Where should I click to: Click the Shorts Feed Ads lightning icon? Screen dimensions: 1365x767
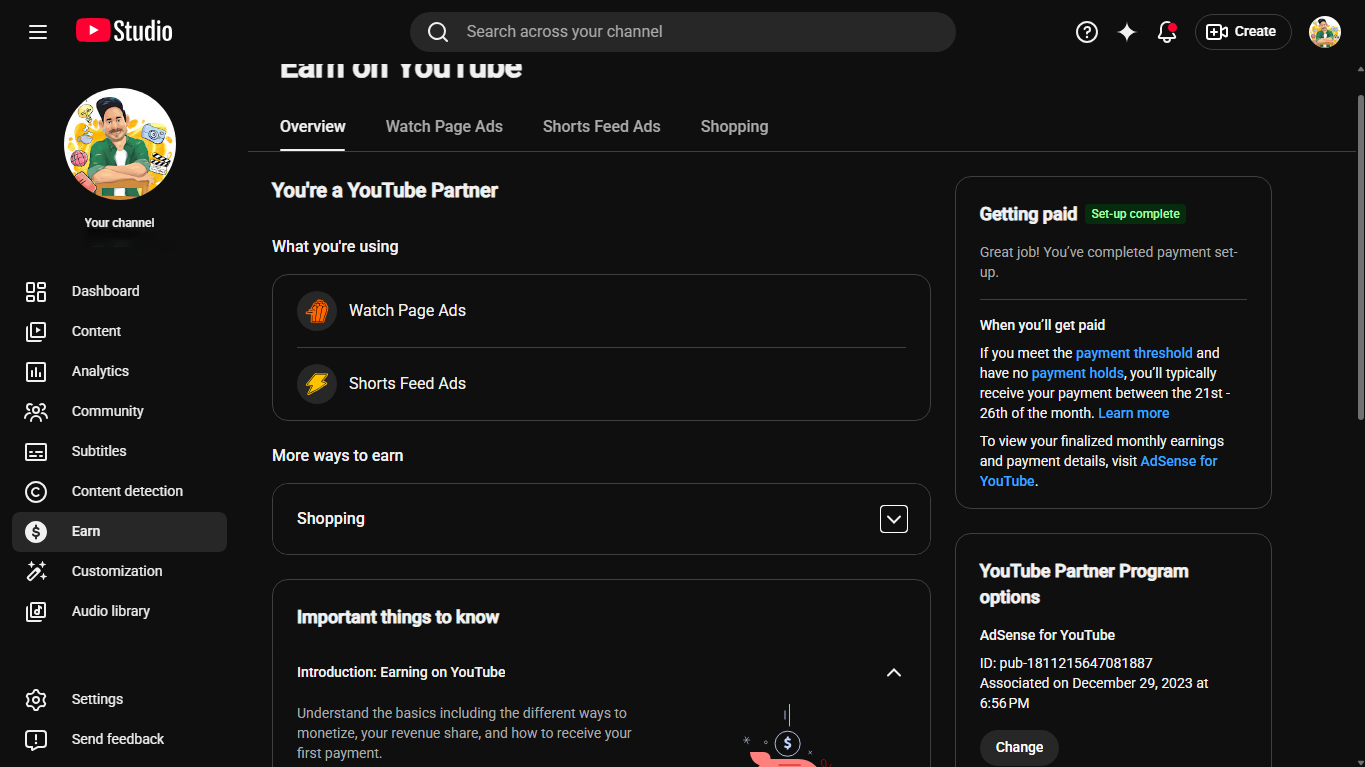pyautogui.click(x=317, y=383)
